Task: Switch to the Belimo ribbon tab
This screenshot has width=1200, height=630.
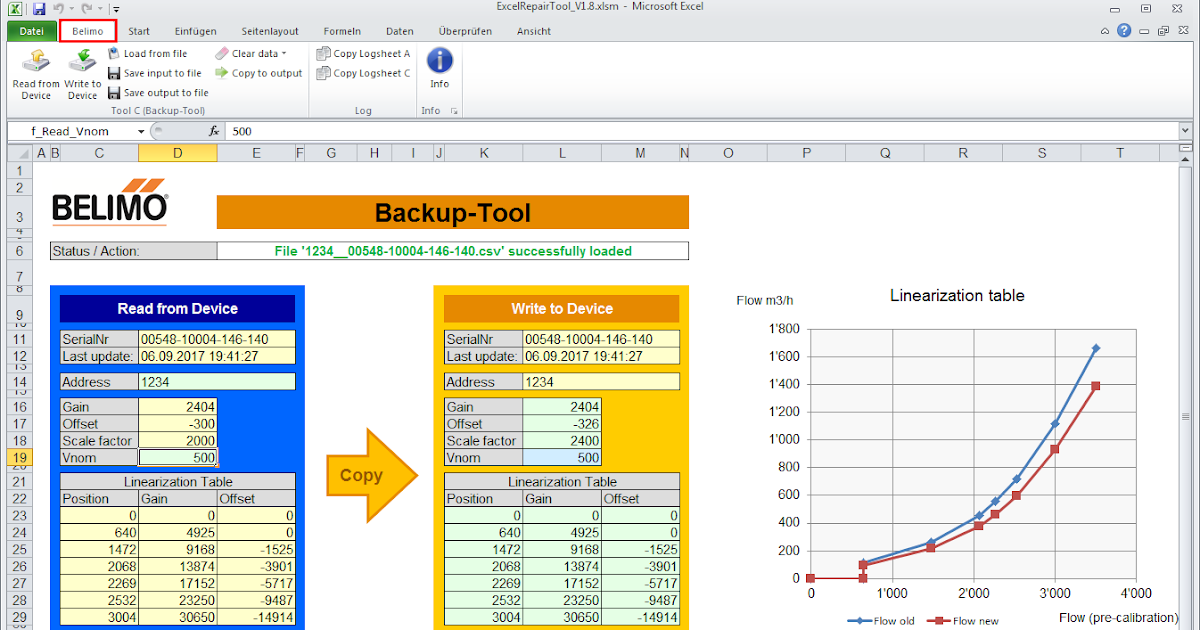Action: (x=88, y=31)
